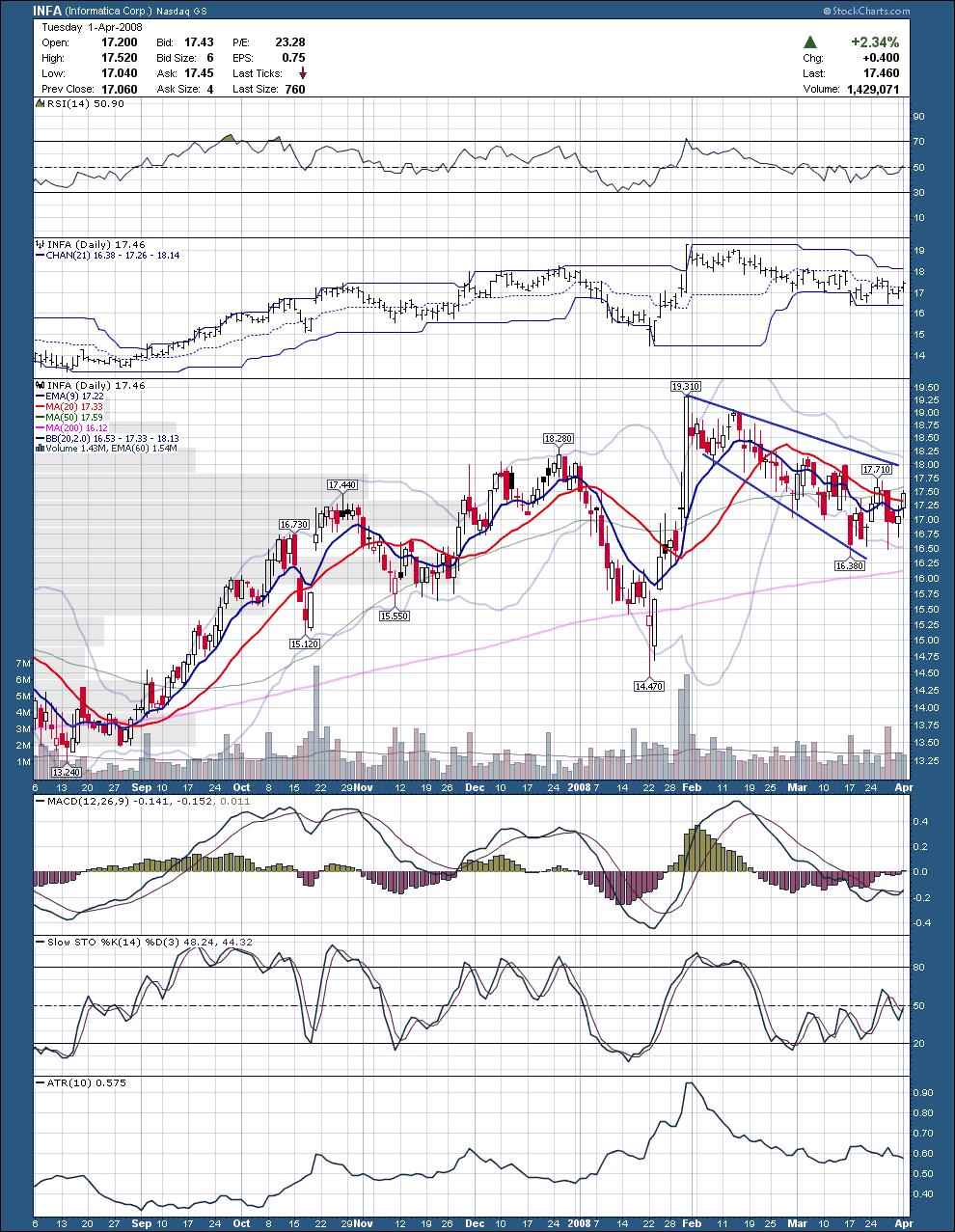Click the High value 17.520
This screenshot has width=955, height=1232.
point(120,58)
